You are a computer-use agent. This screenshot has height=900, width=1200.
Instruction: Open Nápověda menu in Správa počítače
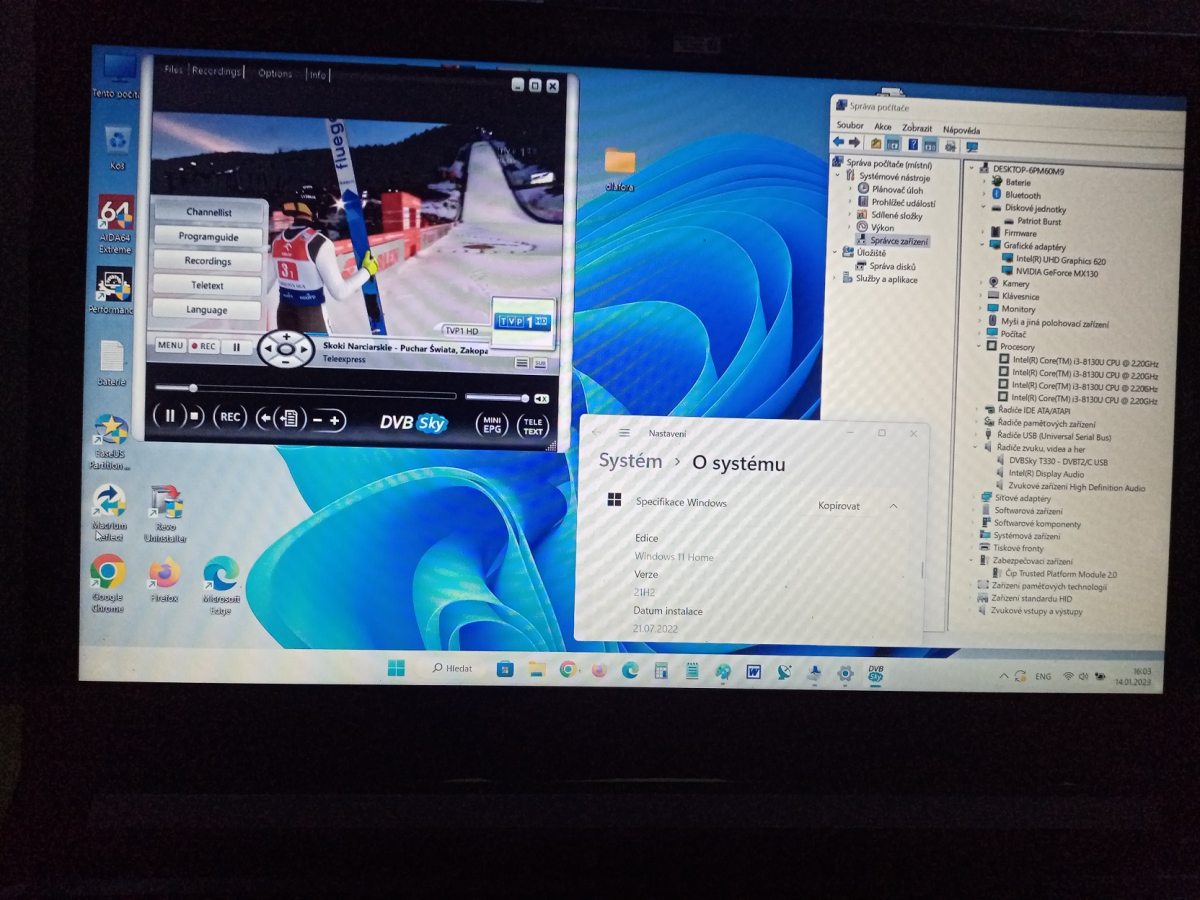pos(961,129)
